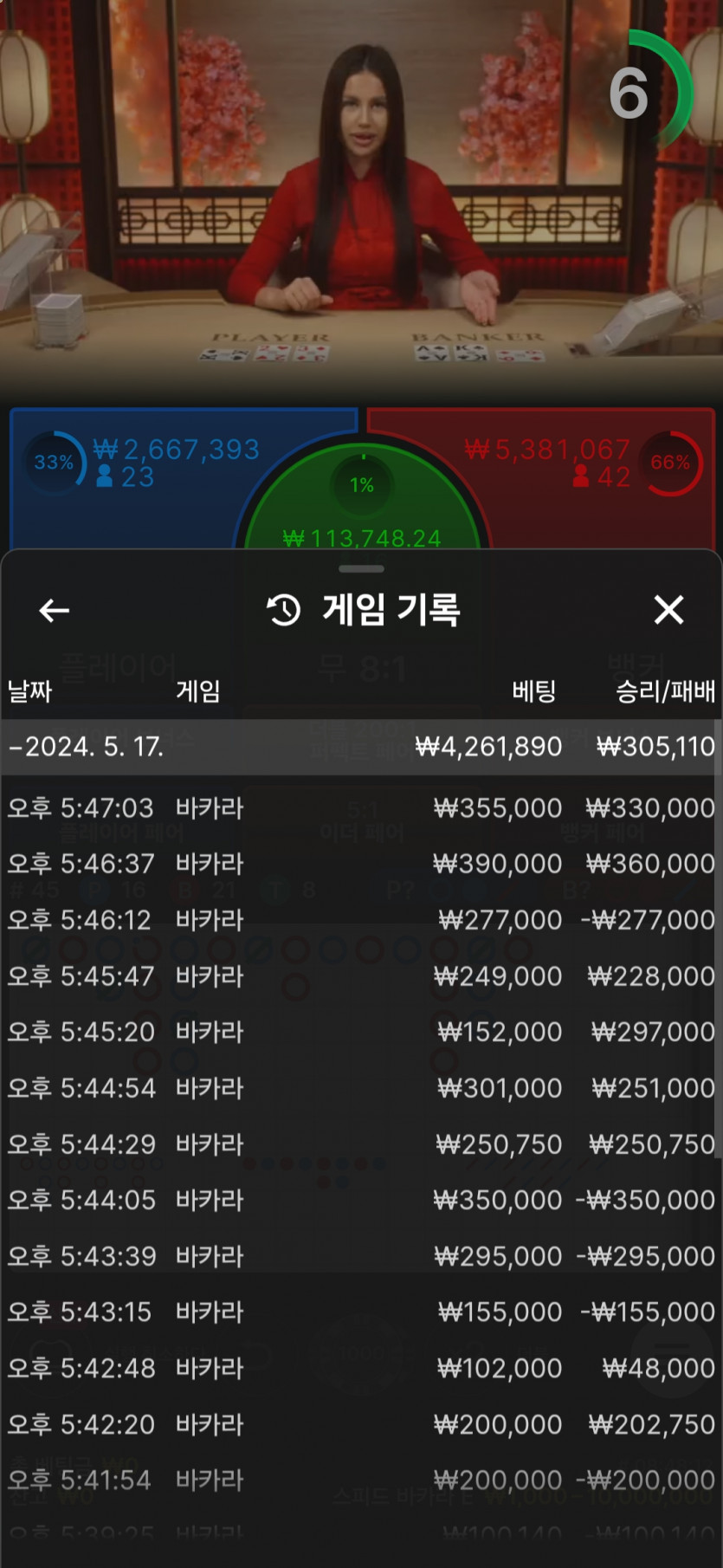This screenshot has width=723, height=1568.
Task: Open the 오후 5:46:12 바카라 record
Action: [361, 920]
